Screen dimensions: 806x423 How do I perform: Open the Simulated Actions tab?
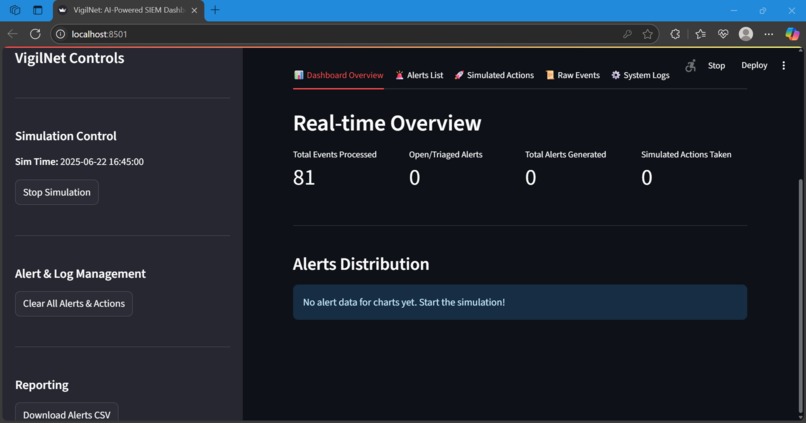tap(494, 75)
